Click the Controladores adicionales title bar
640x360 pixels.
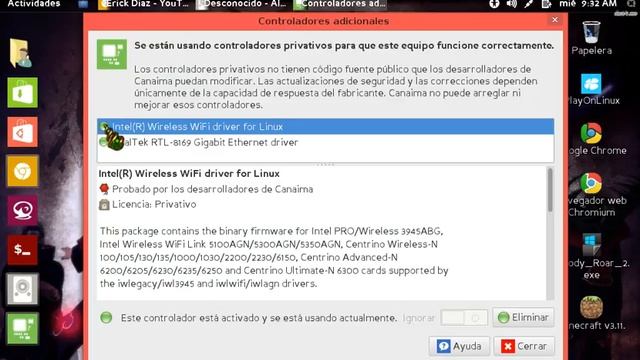click(323, 21)
